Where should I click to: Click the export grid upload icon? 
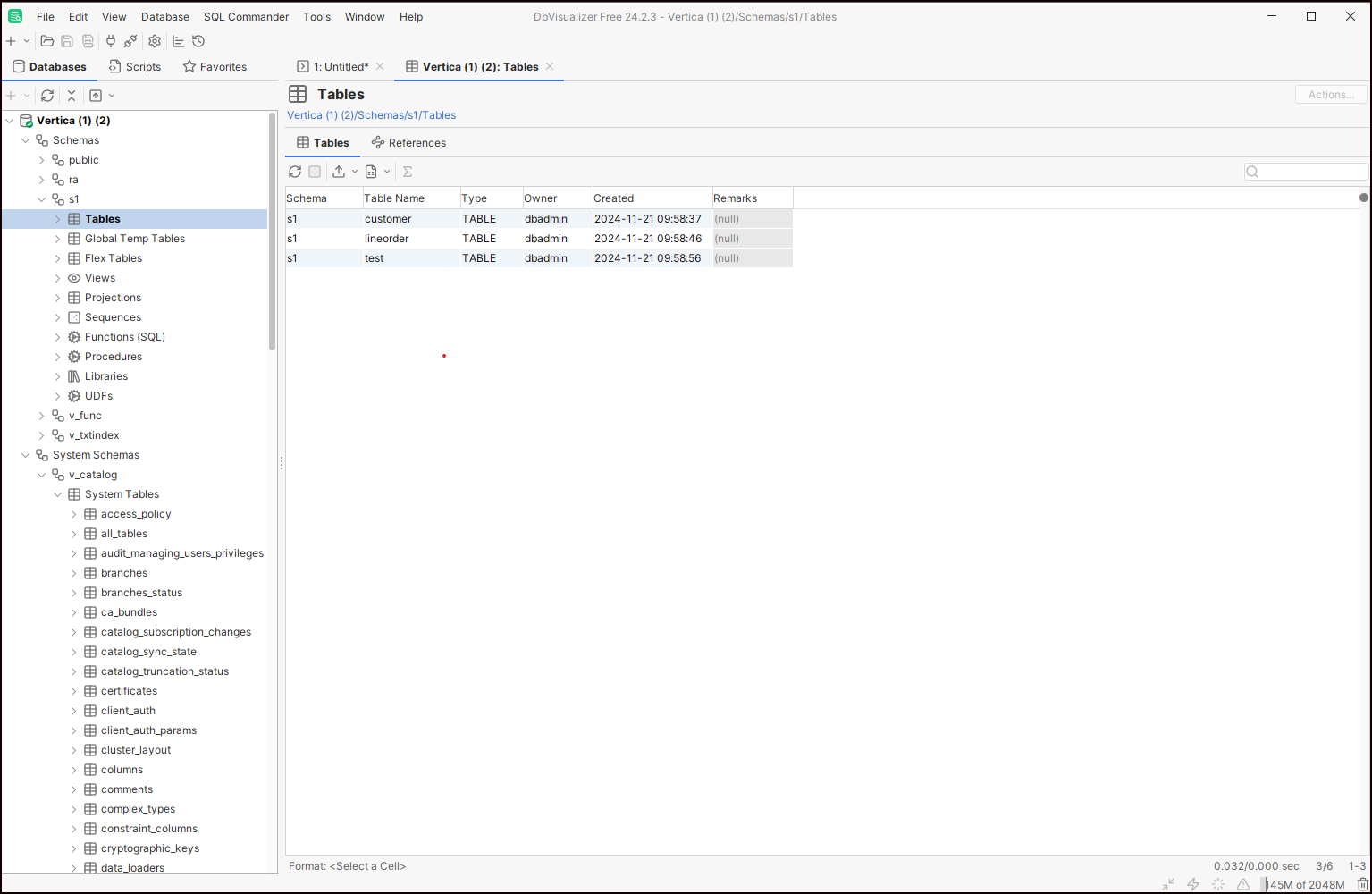pos(339,172)
